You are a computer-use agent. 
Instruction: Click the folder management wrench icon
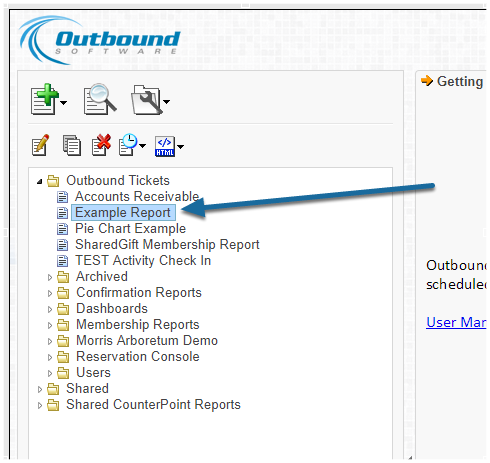coord(147,99)
